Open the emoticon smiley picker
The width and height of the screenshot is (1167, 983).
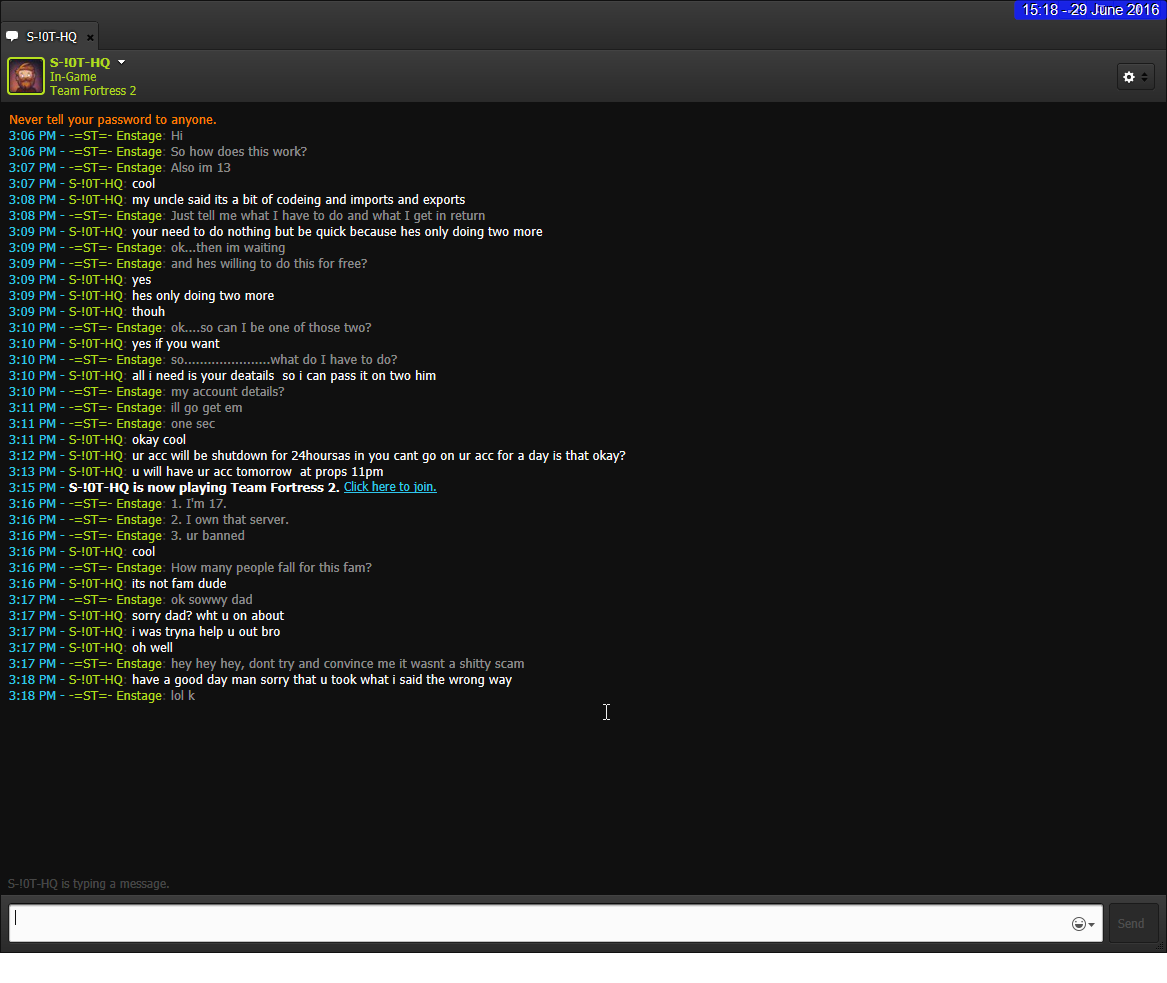point(1078,924)
